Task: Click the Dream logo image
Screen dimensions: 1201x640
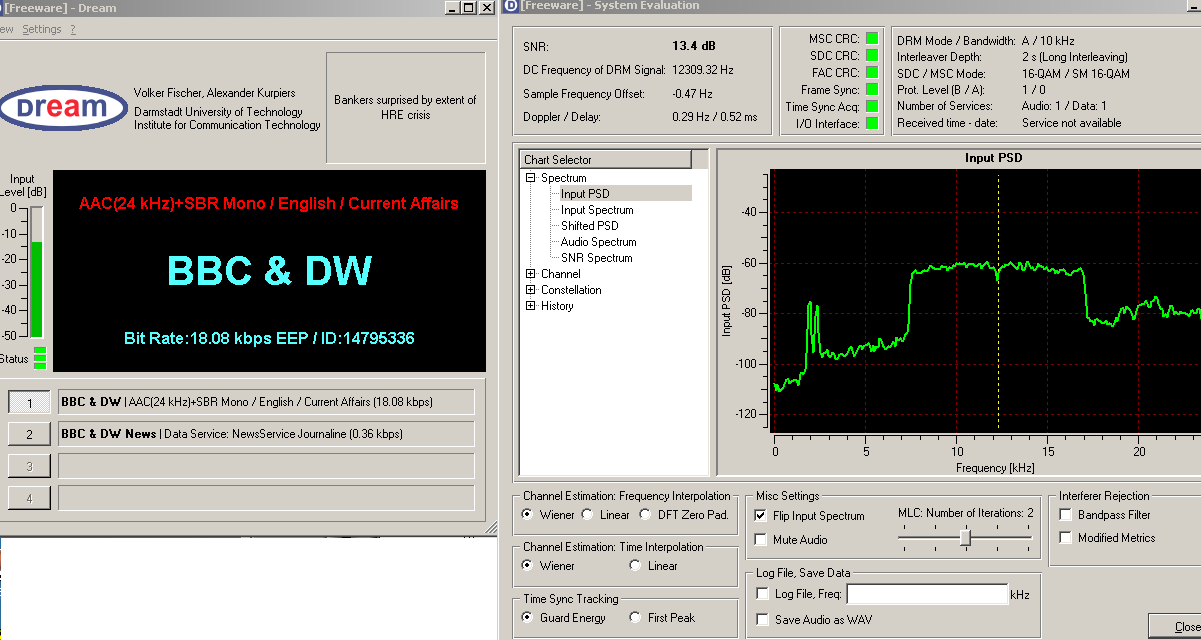Action: pyautogui.click(x=63, y=108)
